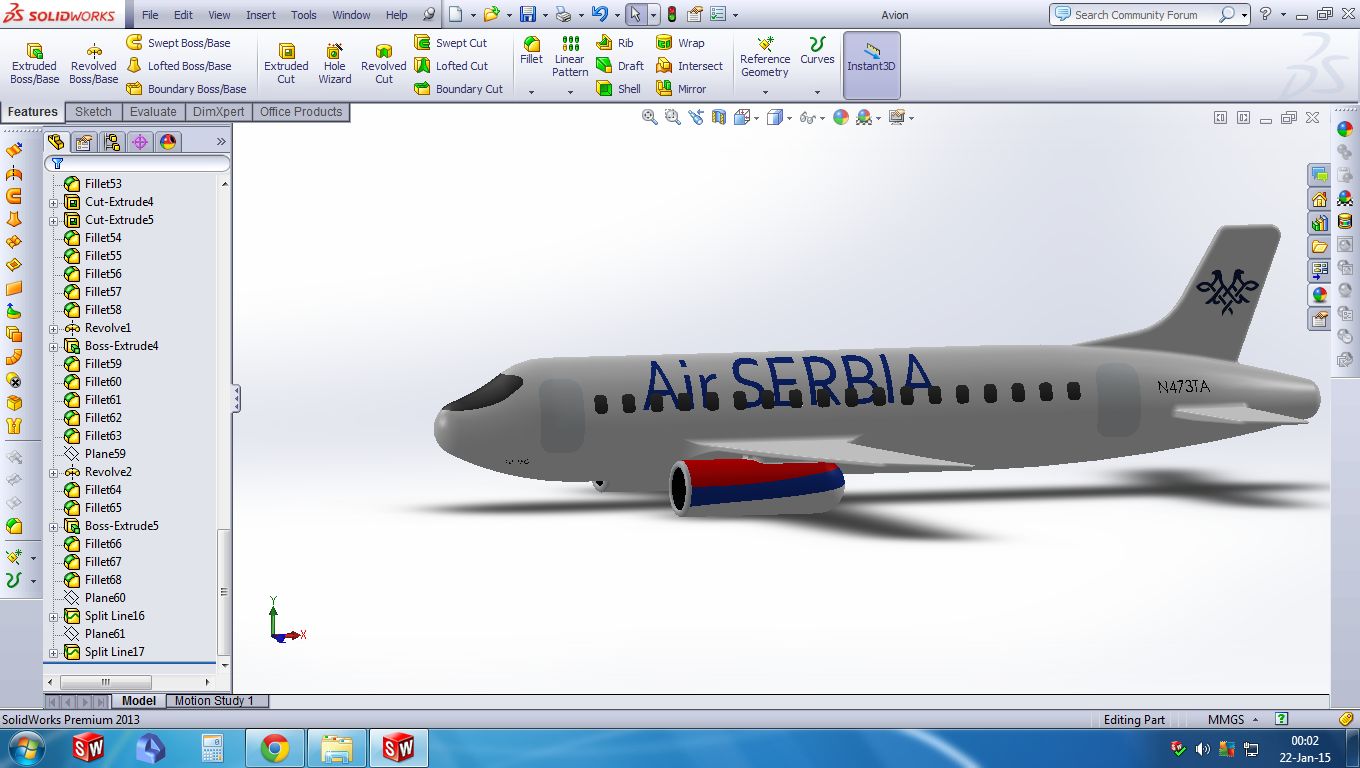Expand Revolve2 in the feature tree

tap(54, 471)
